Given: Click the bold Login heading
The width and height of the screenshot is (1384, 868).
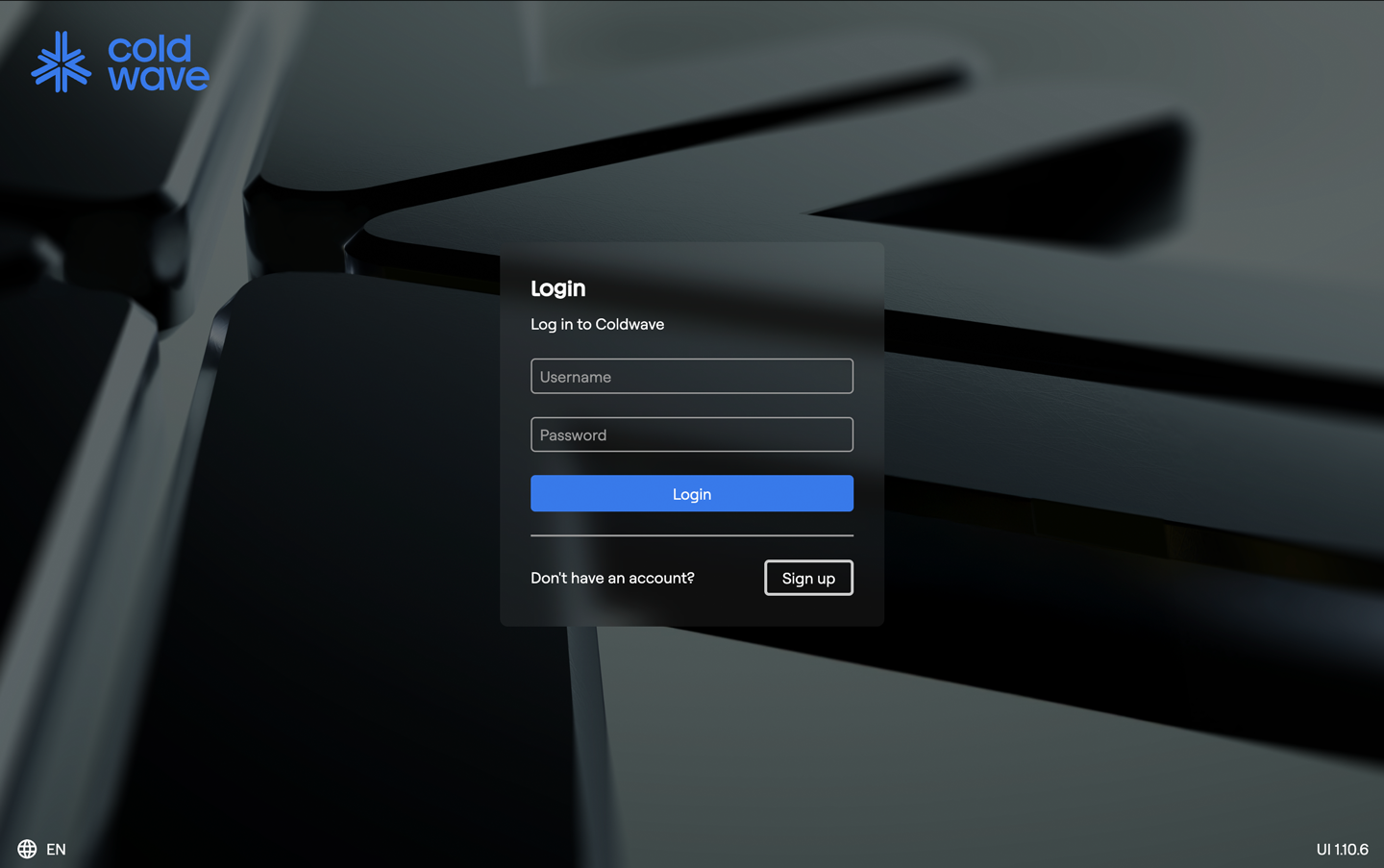Looking at the screenshot, I should coord(557,288).
